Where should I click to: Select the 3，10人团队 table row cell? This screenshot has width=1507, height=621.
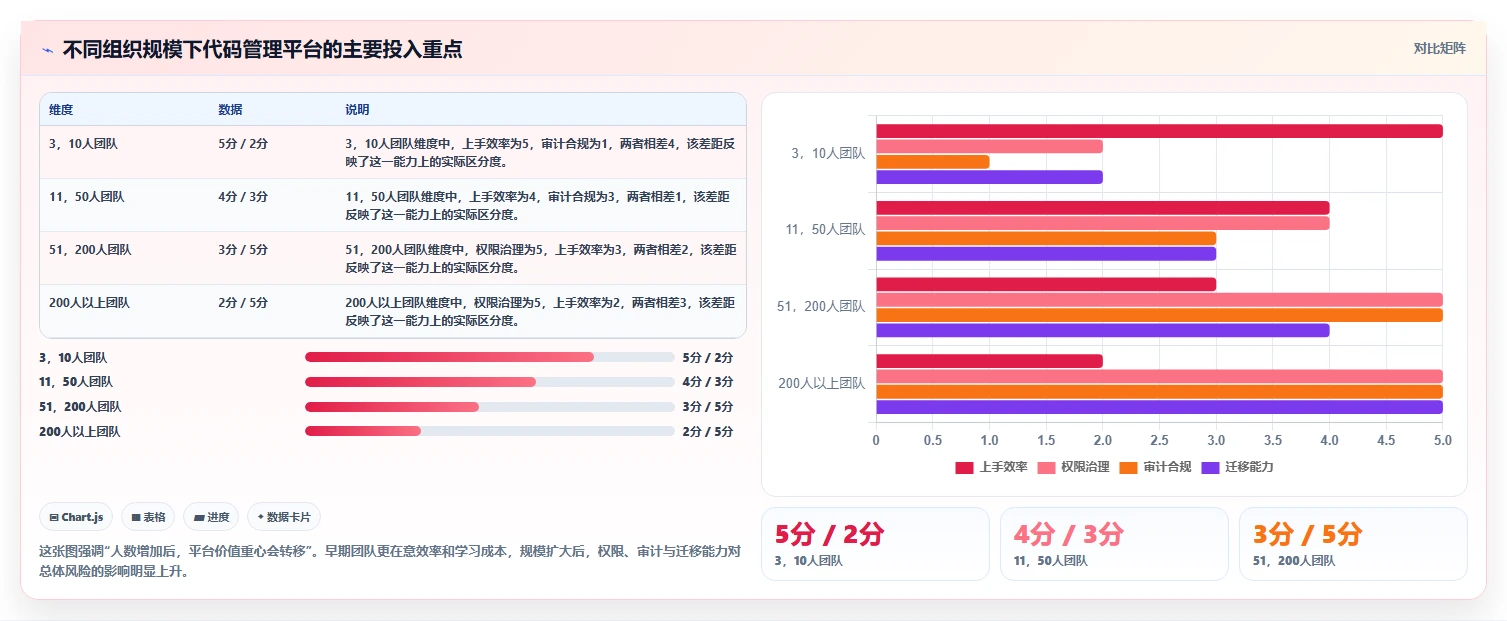124,152
